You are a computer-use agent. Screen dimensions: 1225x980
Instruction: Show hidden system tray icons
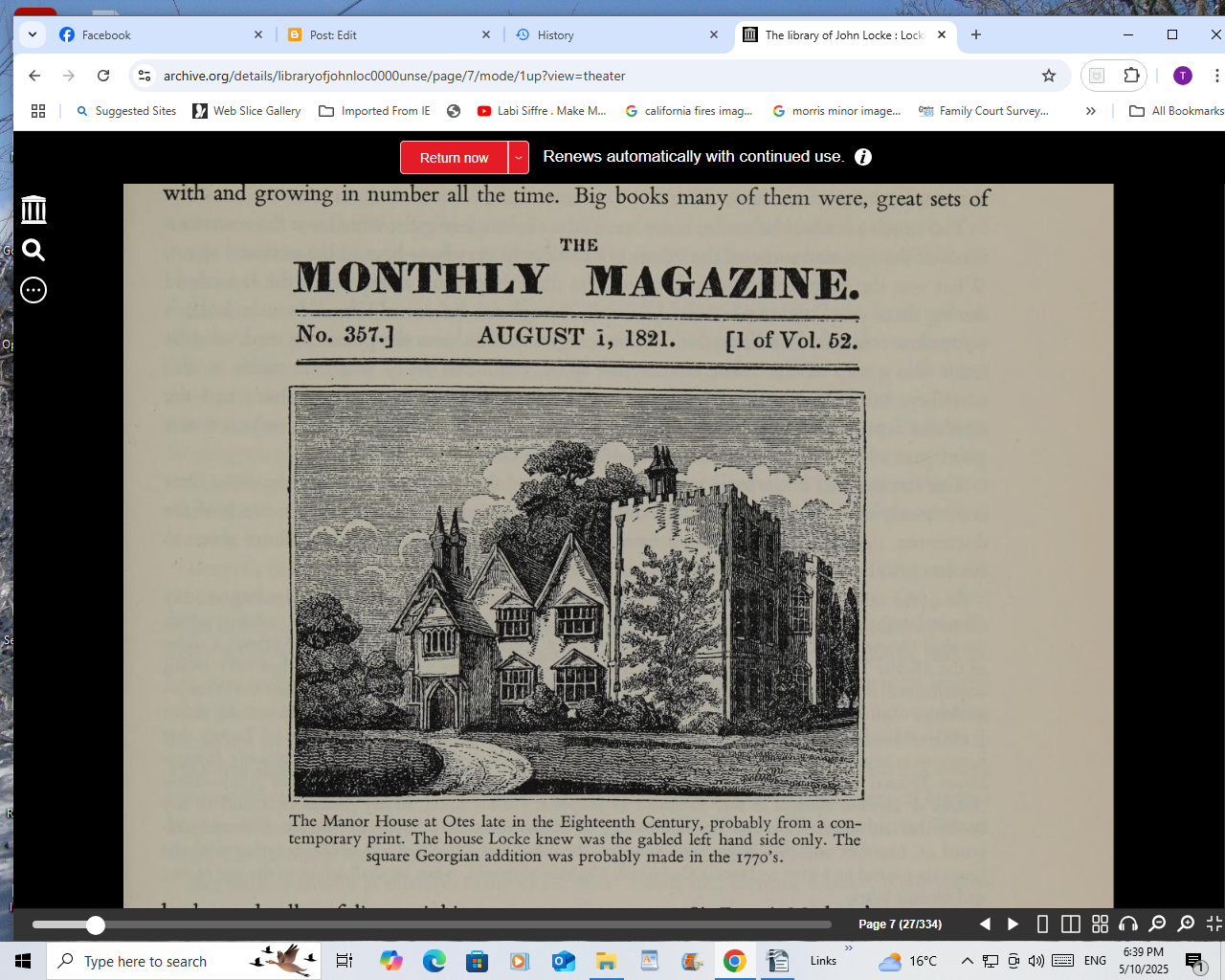(x=968, y=961)
